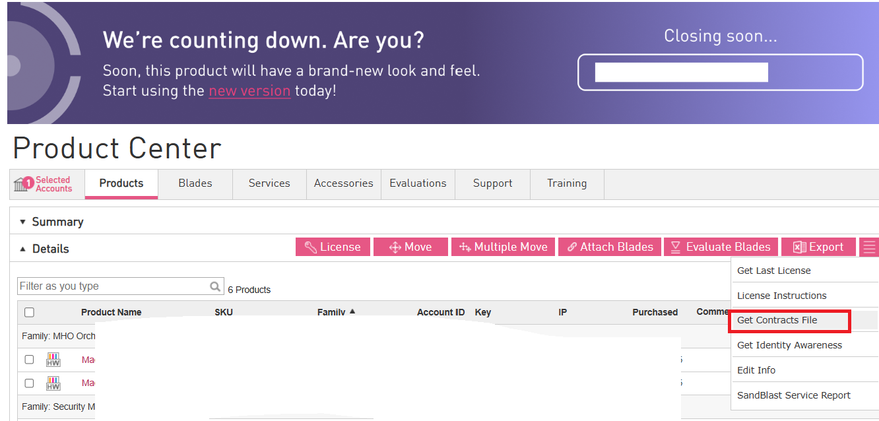Screen dimensions: 879x421
Task: Click the search magnifier in filter box
Action: [215, 286]
